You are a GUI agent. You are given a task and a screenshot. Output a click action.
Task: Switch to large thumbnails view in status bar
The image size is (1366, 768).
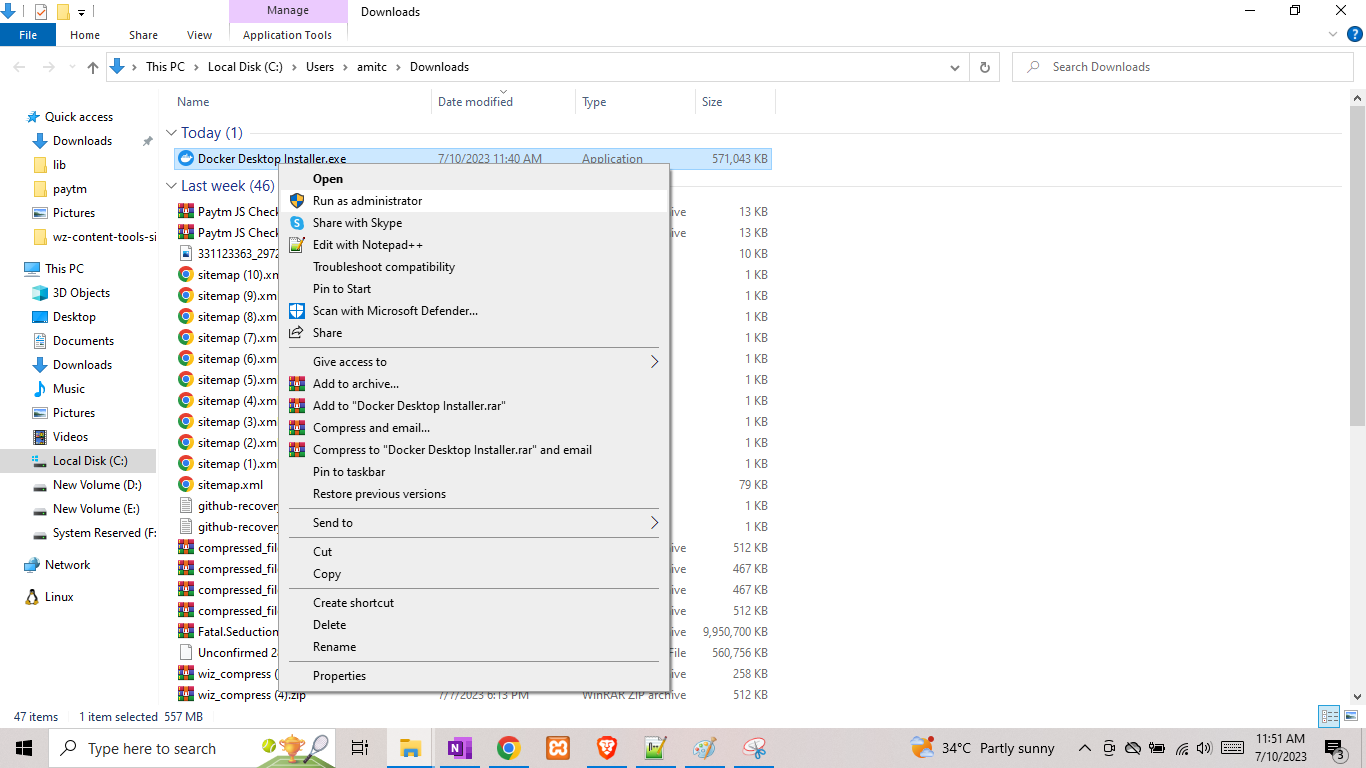(1351, 716)
